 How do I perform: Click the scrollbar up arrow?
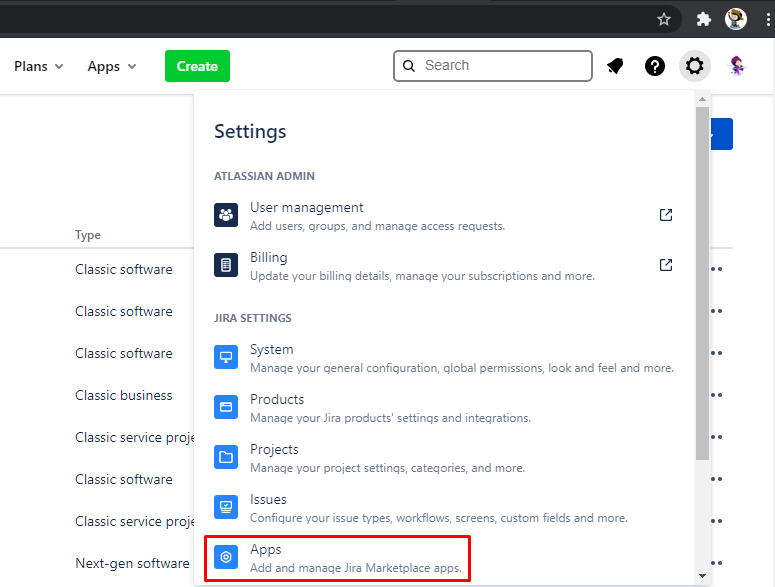(x=702, y=99)
